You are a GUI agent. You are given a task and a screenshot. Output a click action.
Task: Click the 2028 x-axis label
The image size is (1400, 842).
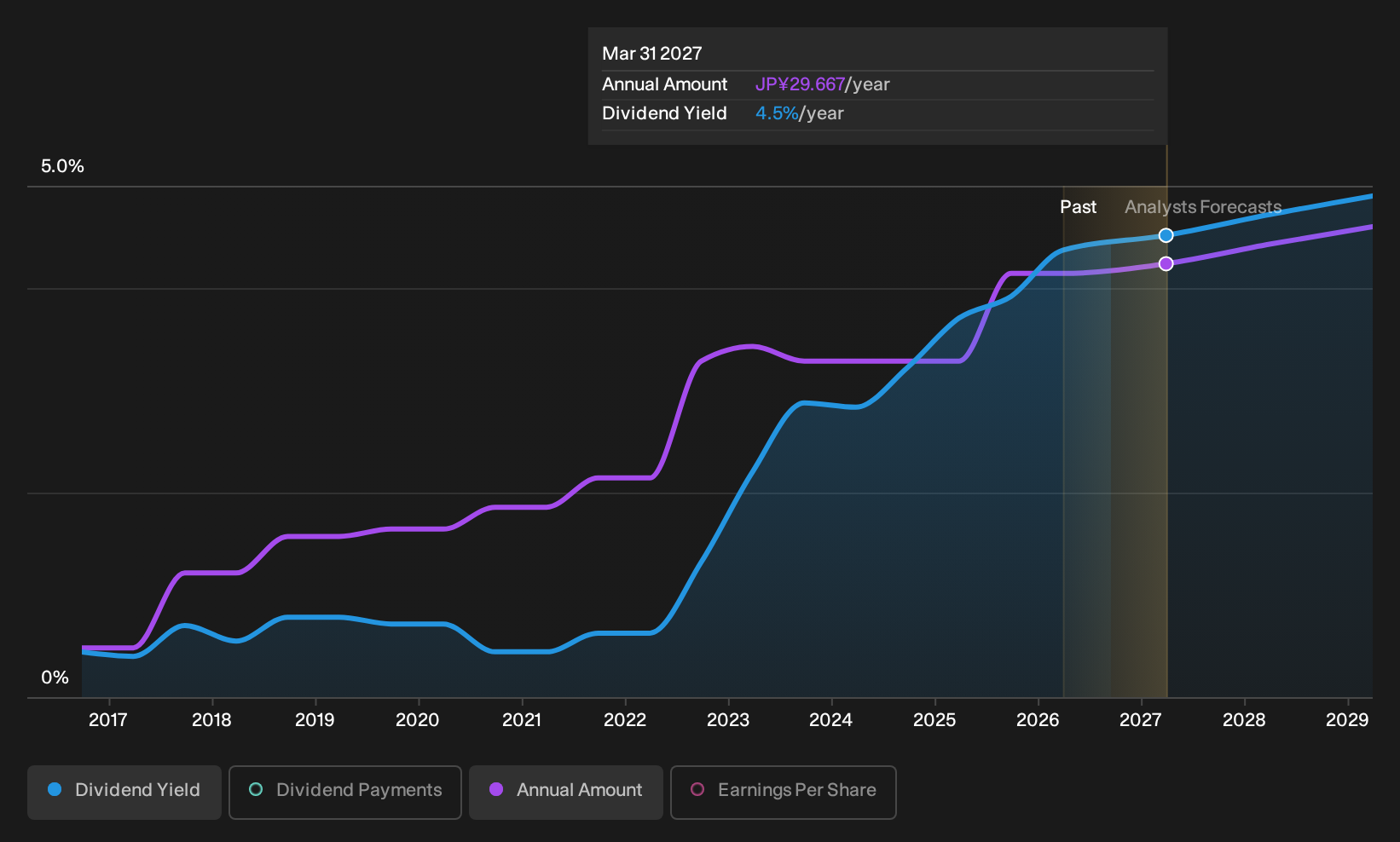click(x=1244, y=720)
